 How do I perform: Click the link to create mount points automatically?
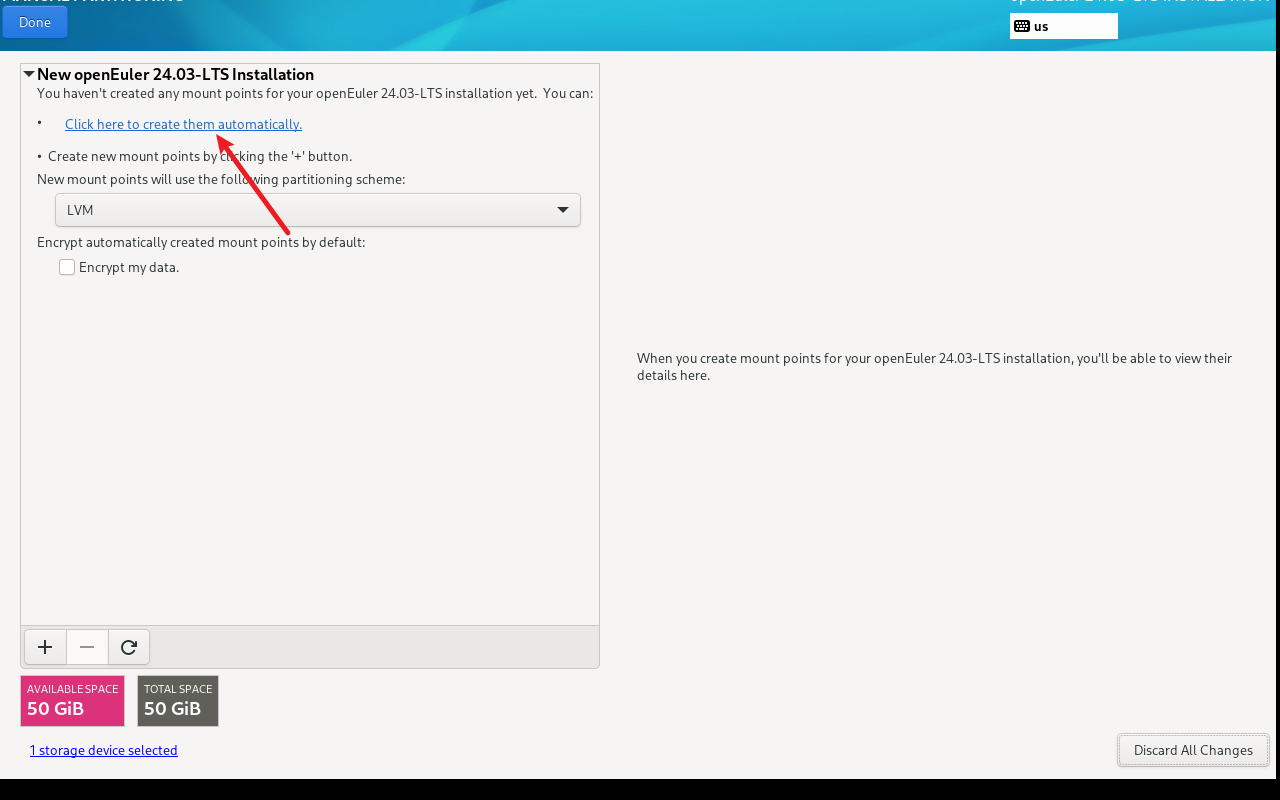click(x=183, y=124)
